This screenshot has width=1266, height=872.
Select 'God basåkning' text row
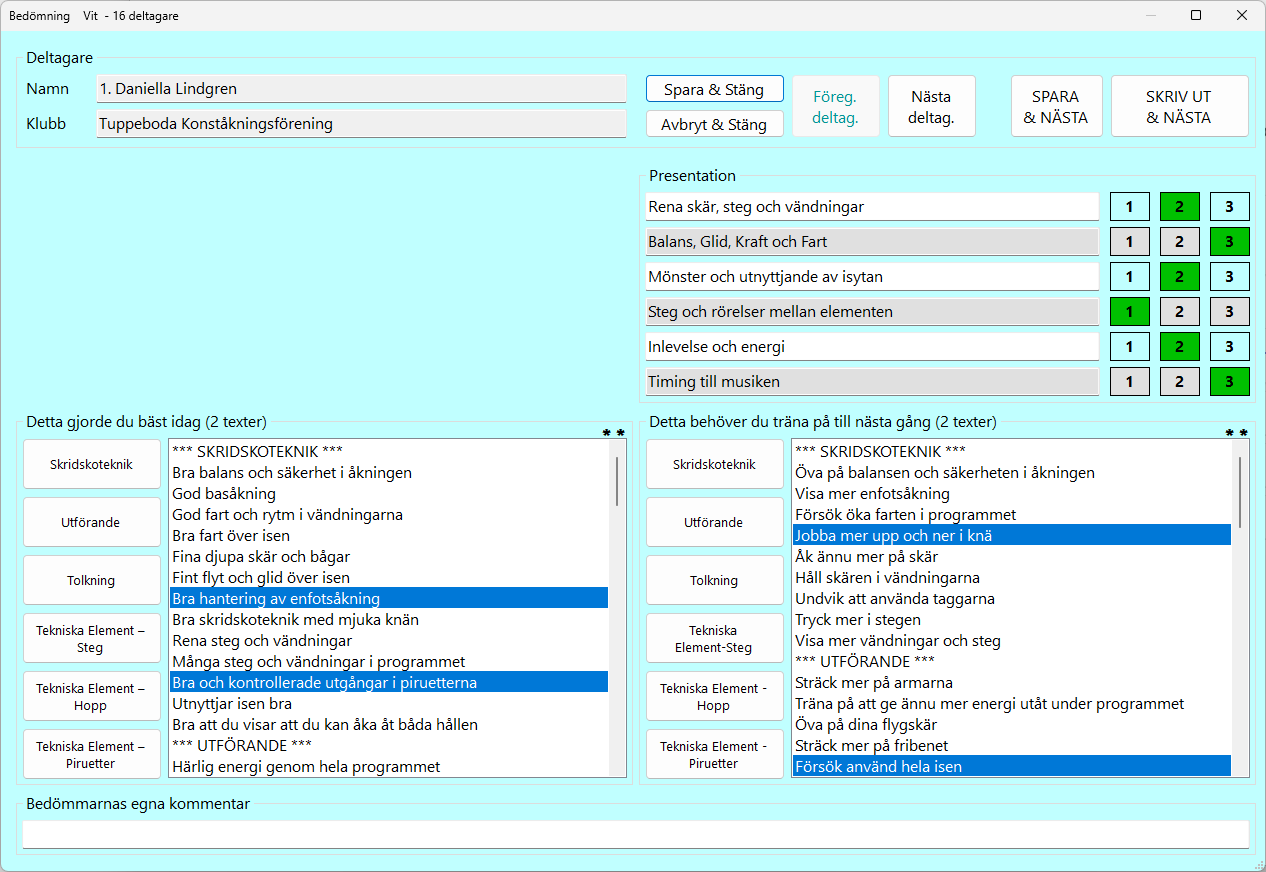click(x=389, y=493)
